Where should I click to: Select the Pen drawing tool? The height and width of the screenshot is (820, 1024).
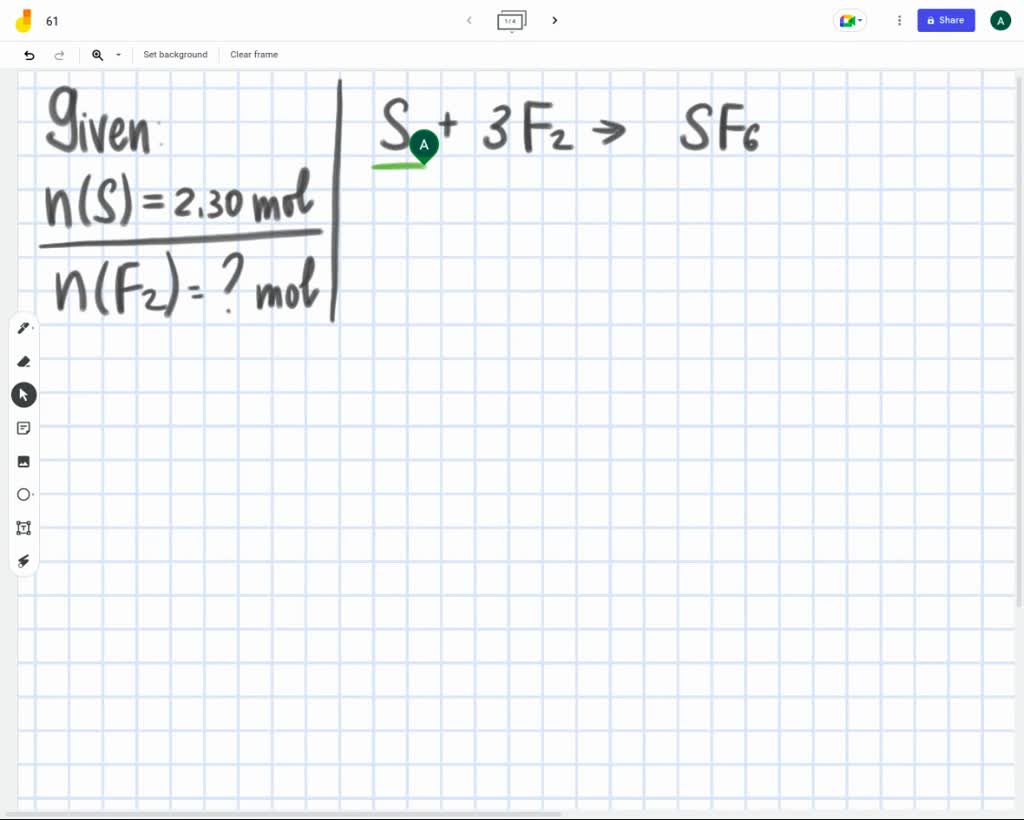[x=23, y=328]
